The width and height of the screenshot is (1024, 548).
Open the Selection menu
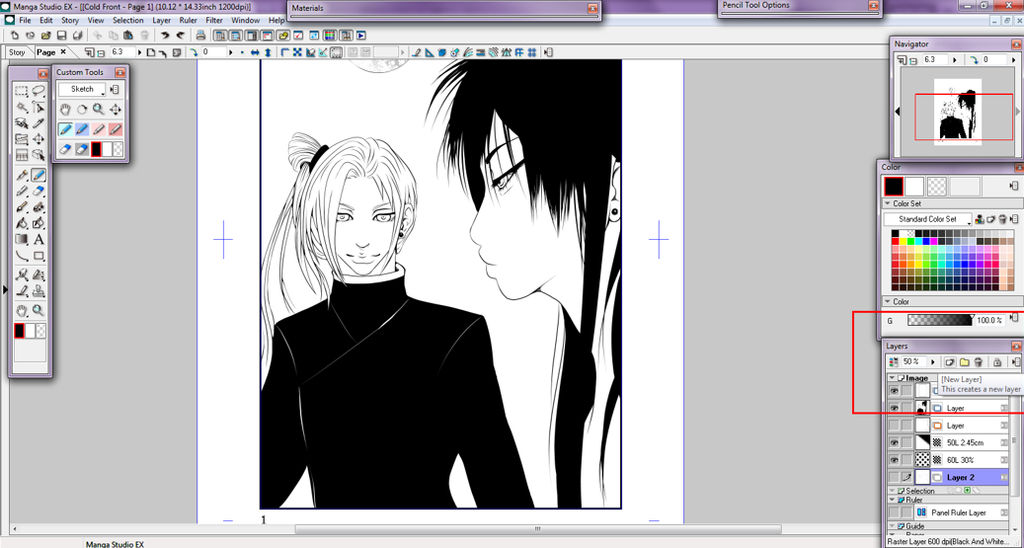click(128, 20)
